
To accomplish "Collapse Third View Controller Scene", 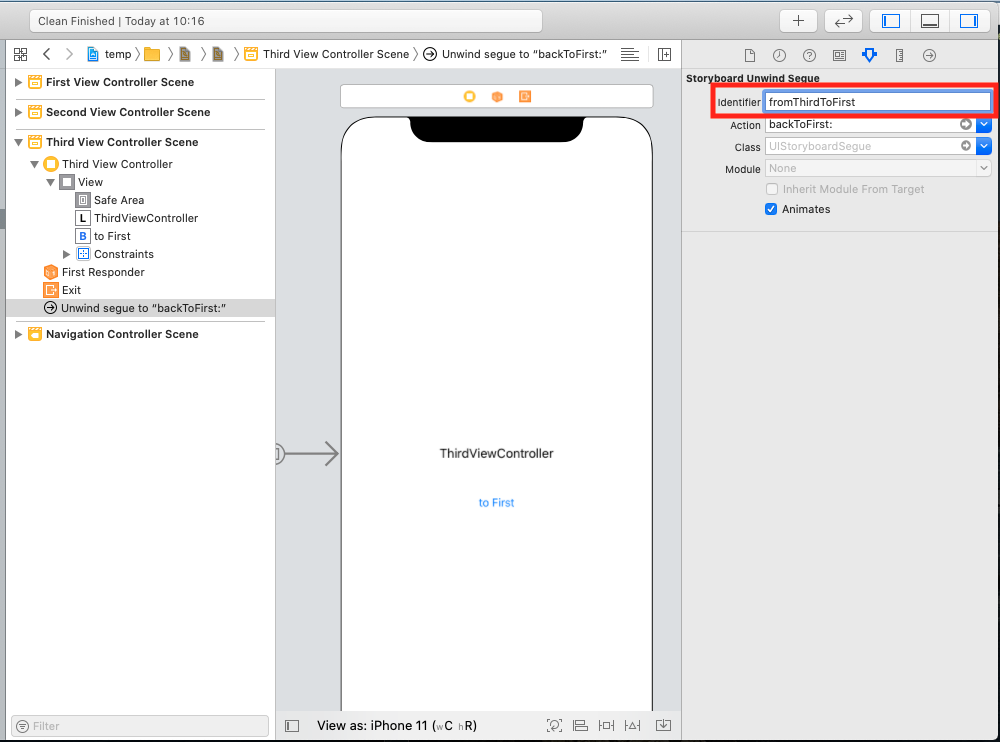I will tap(18, 142).
